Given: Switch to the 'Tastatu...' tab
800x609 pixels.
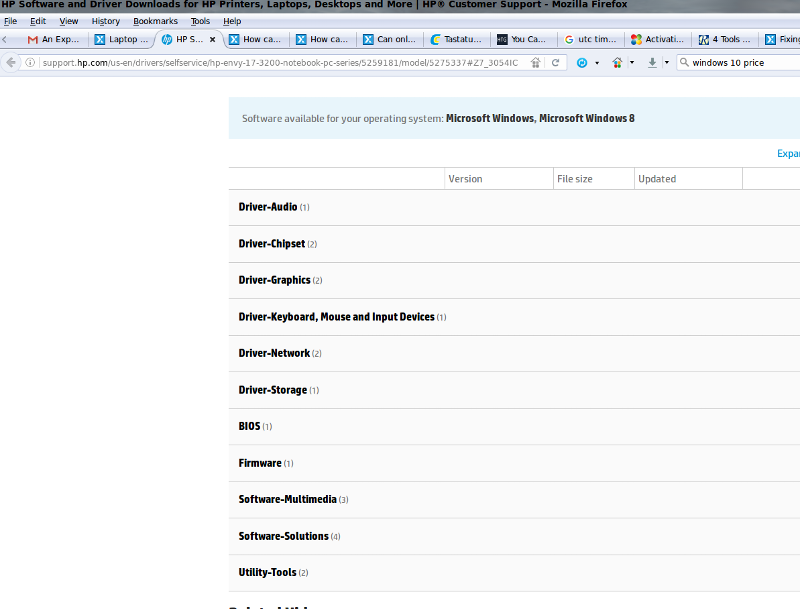Looking at the screenshot, I should point(457,39).
